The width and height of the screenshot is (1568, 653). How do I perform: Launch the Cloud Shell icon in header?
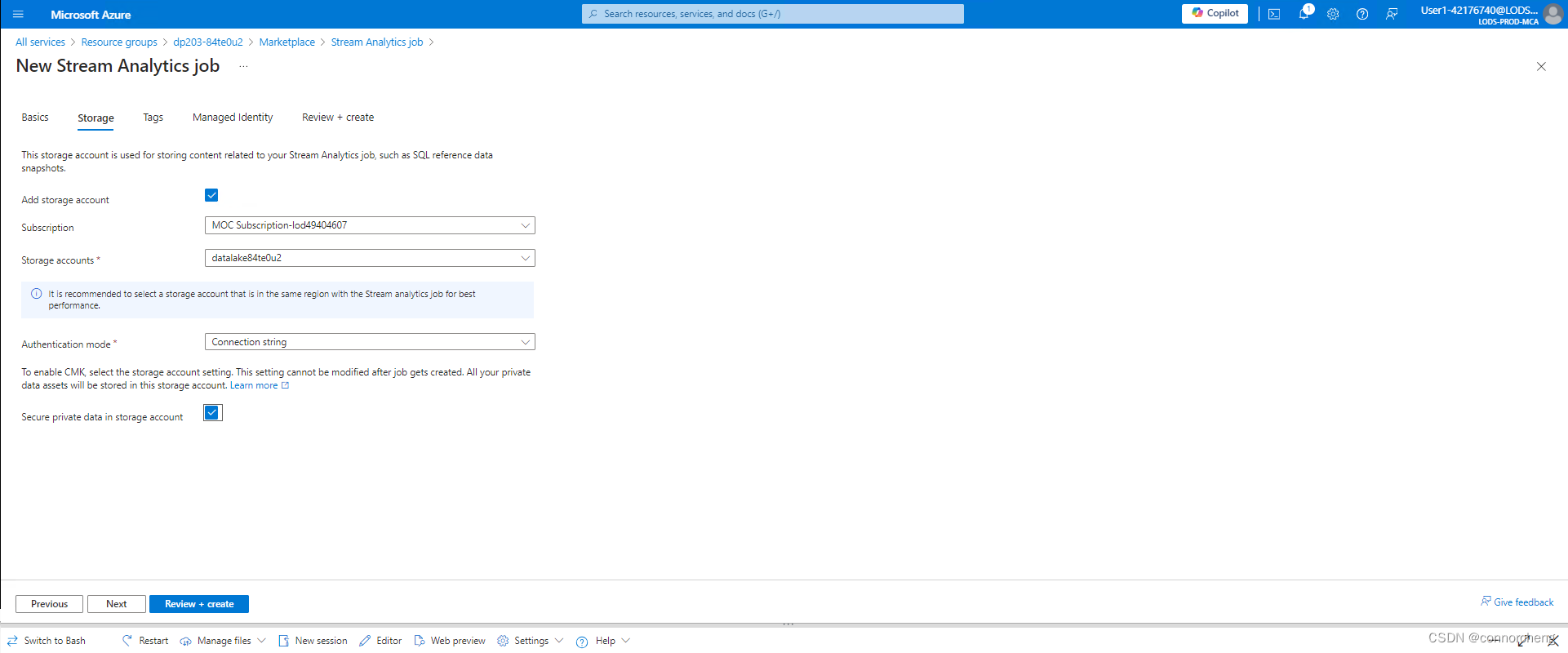[x=1273, y=14]
